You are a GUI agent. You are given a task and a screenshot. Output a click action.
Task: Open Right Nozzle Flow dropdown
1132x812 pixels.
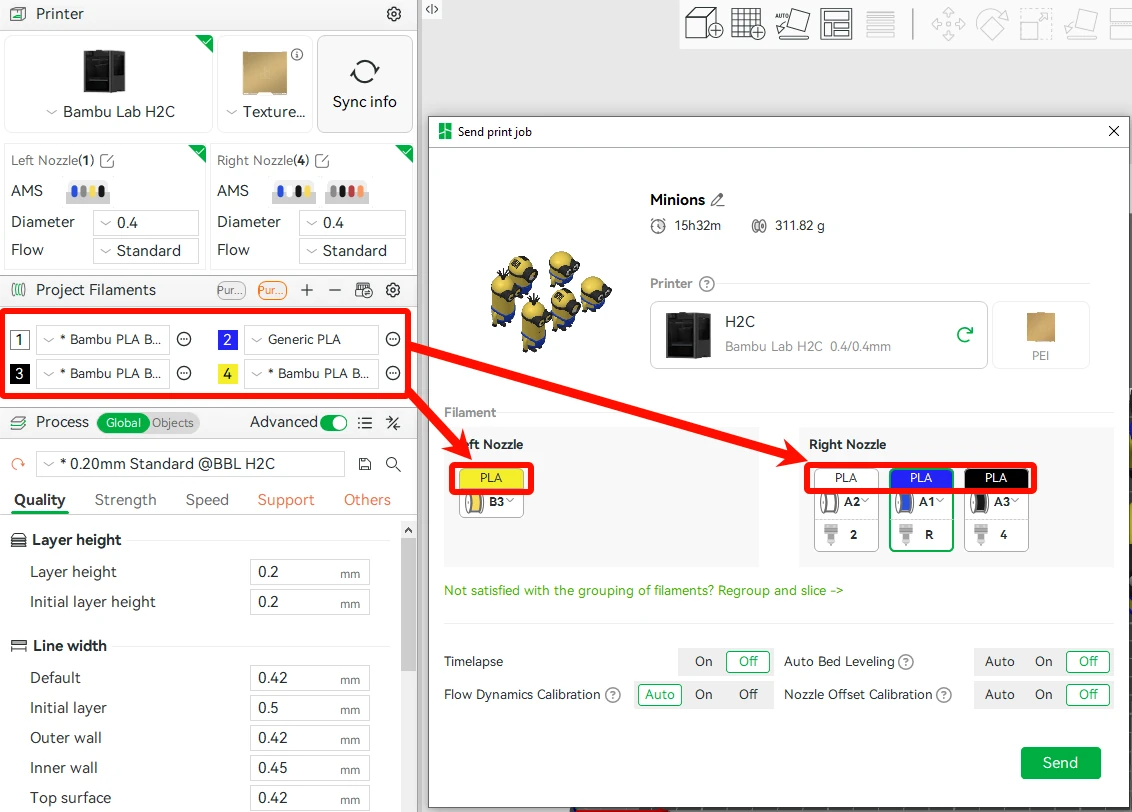coord(352,250)
